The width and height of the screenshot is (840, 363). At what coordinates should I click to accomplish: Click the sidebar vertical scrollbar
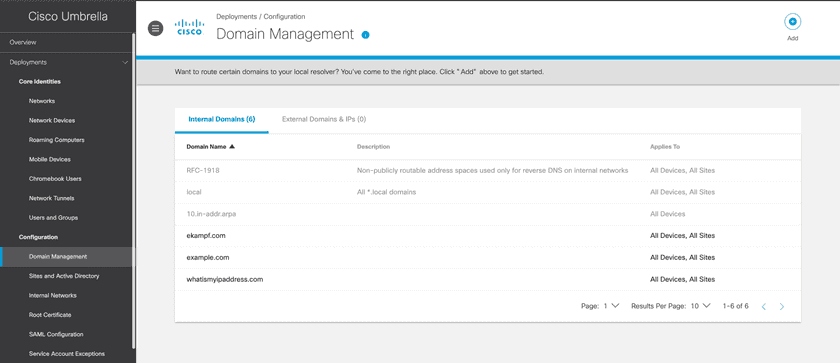pyautogui.click(x=134, y=193)
